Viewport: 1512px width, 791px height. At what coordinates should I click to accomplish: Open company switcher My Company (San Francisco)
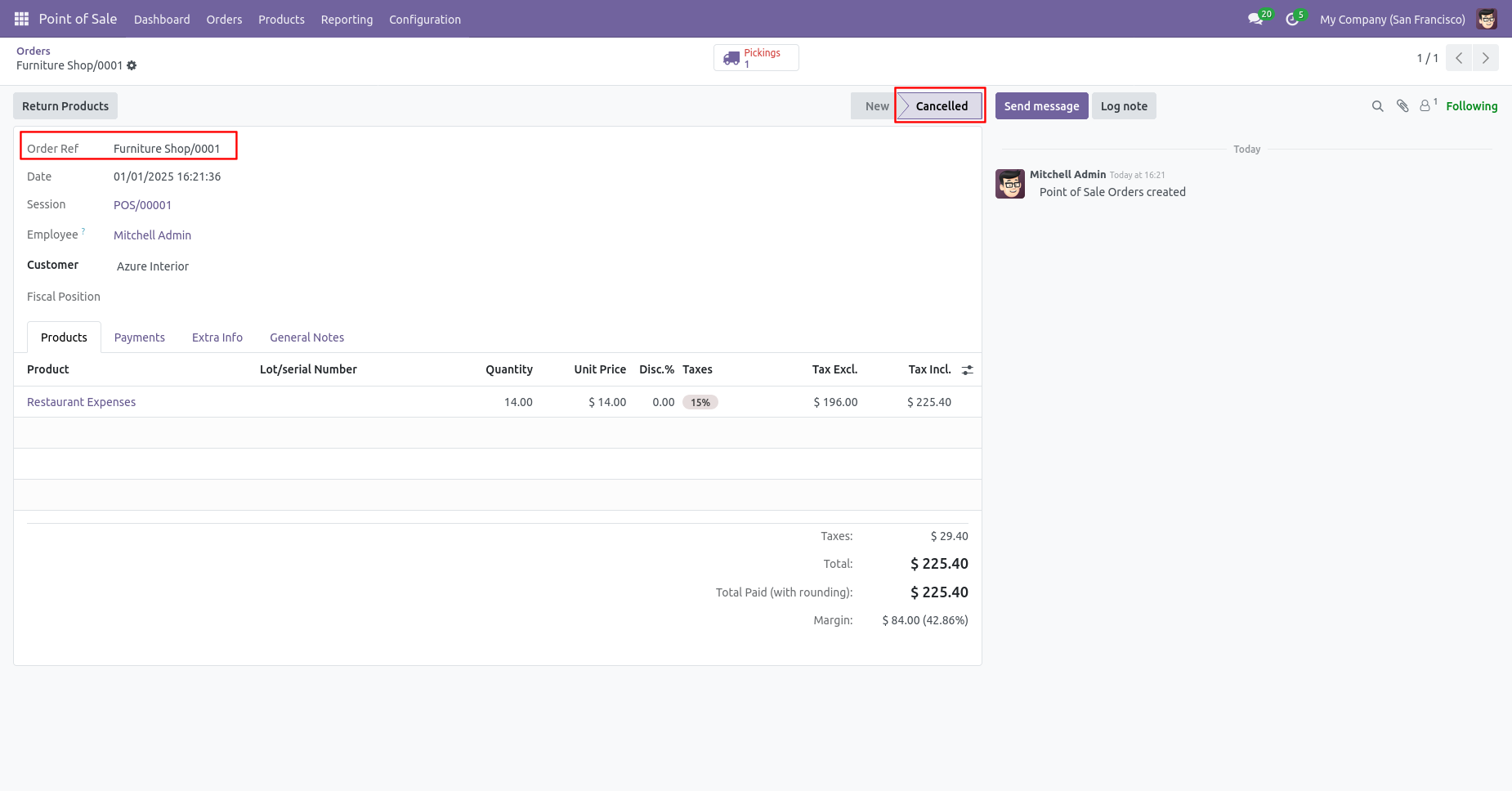[1392, 19]
